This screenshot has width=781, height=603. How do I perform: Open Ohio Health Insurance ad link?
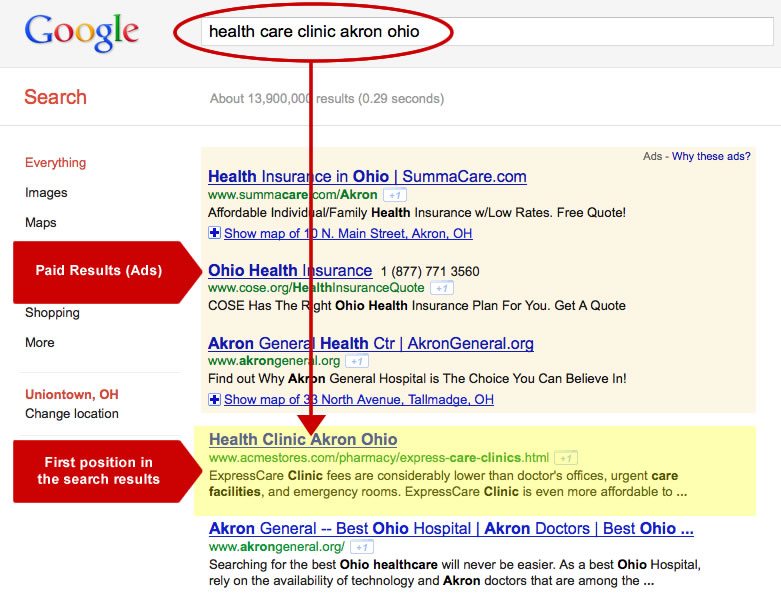(290, 270)
